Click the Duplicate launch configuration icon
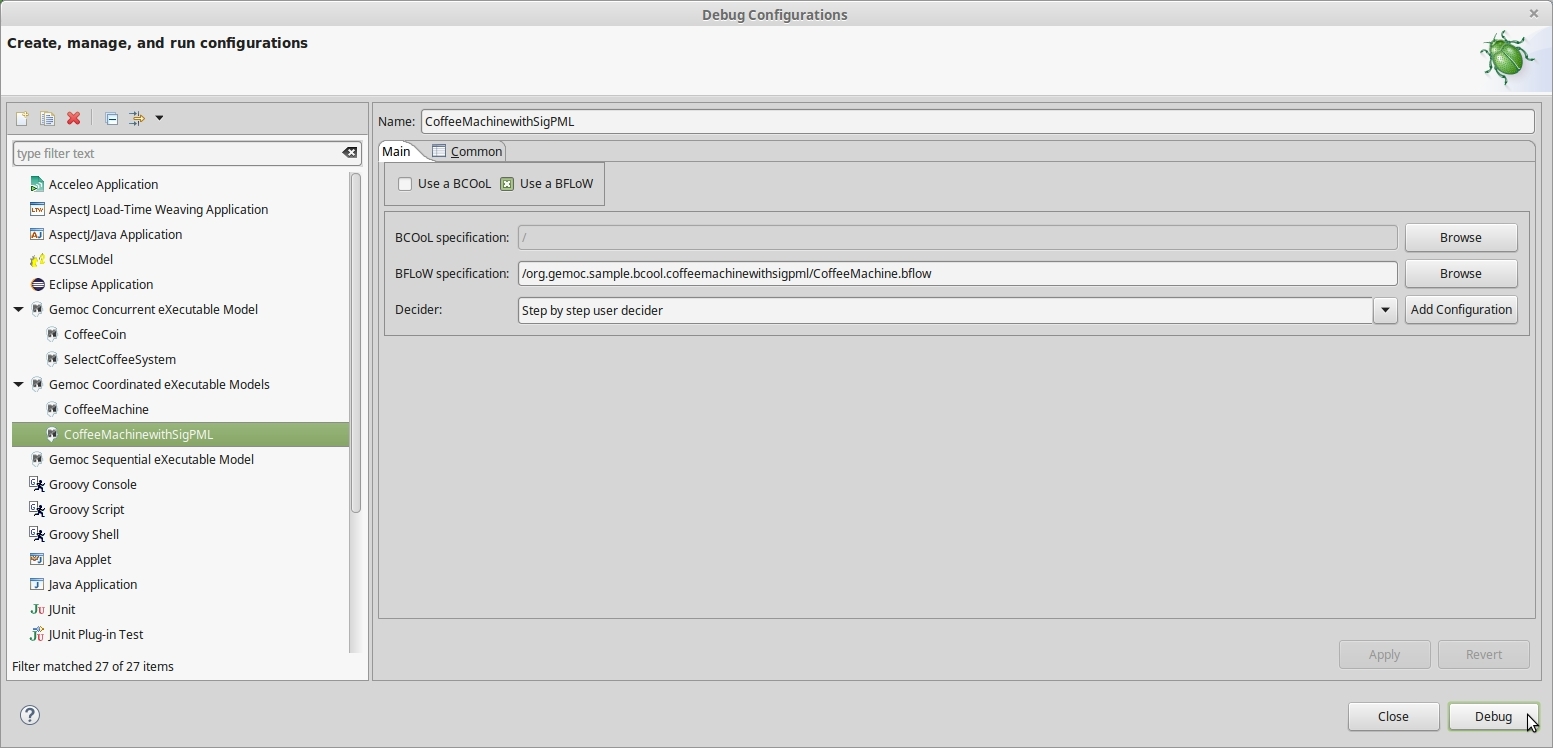Viewport: 1553px width, 748px height. [x=47, y=118]
